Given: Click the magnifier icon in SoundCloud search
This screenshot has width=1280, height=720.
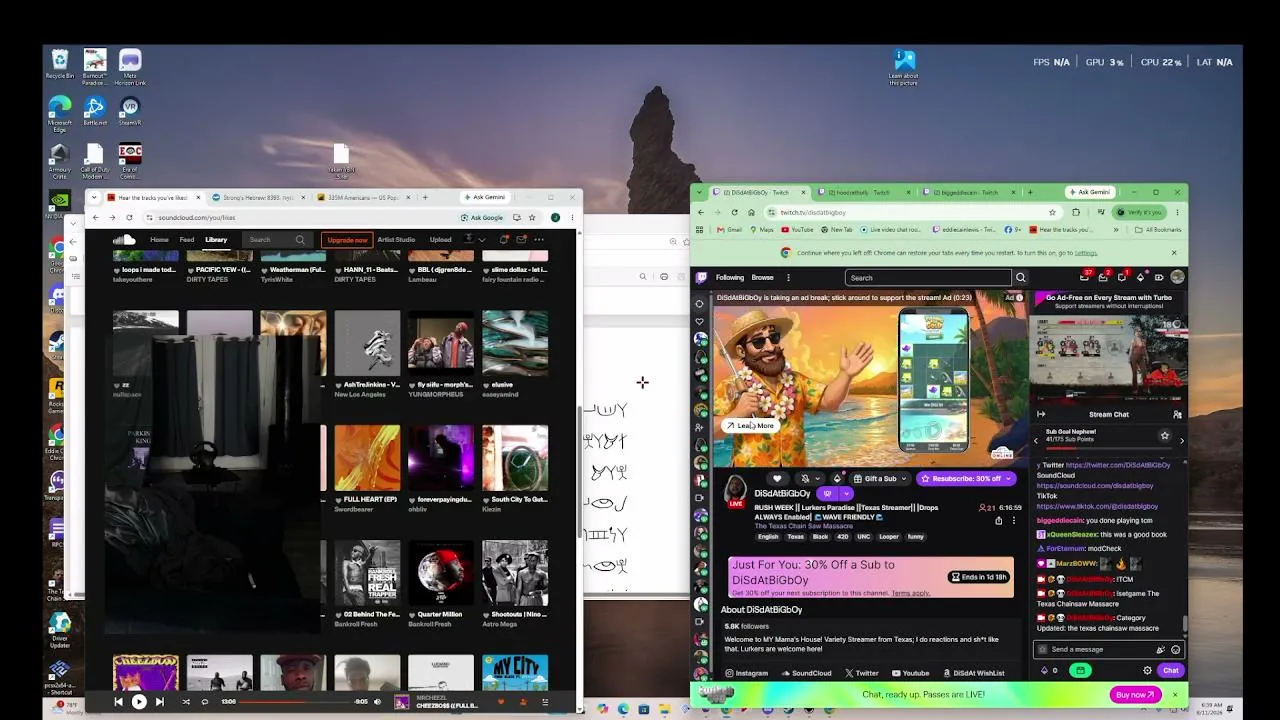Looking at the screenshot, I should coord(300,240).
